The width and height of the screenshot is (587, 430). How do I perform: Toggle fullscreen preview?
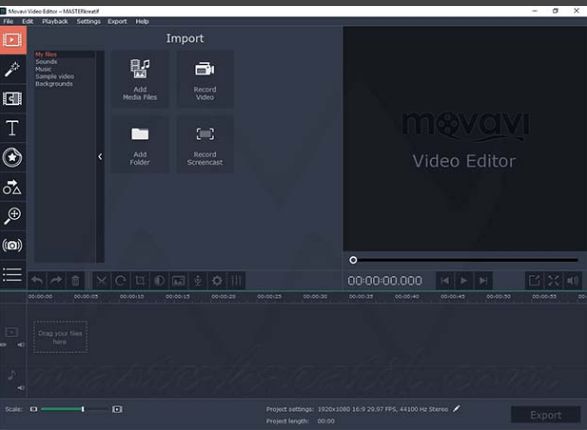(553, 280)
